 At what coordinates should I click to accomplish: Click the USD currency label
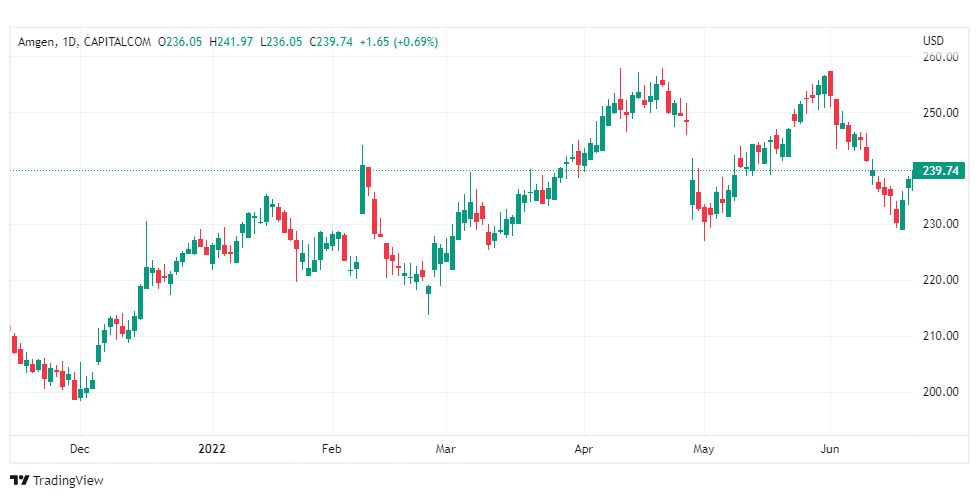pyautogui.click(x=933, y=41)
